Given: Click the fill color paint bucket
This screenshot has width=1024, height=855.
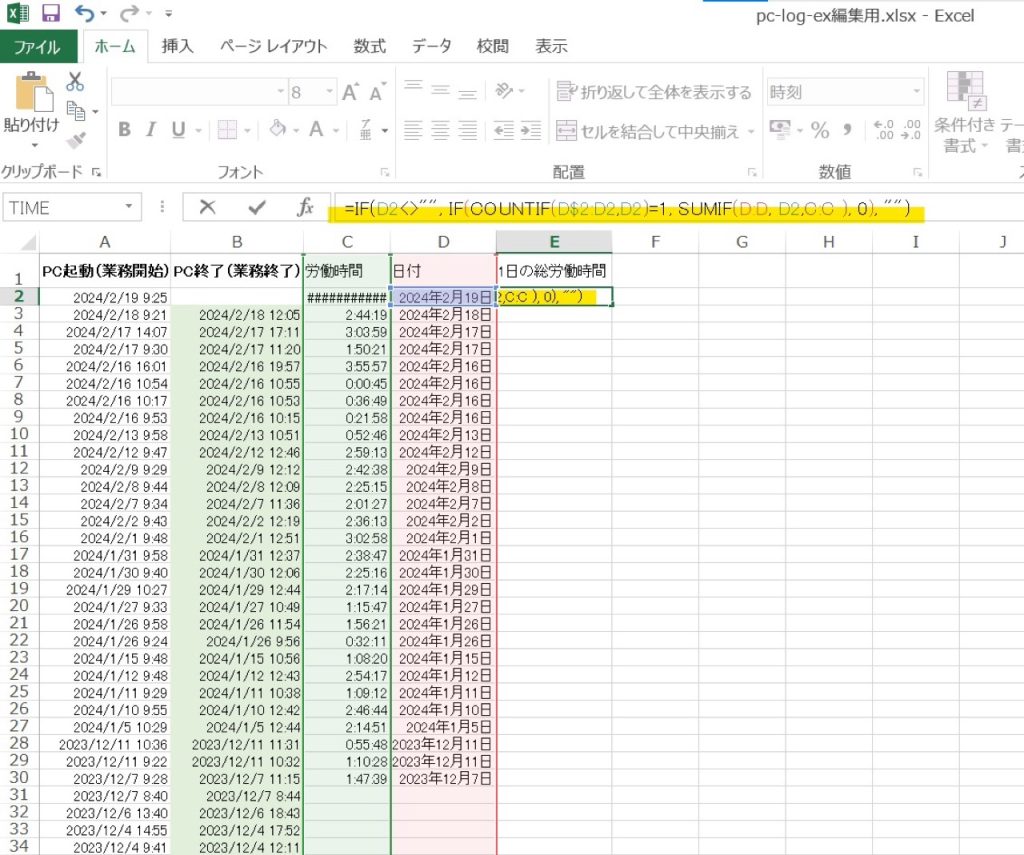Looking at the screenshot, I should coord(278,129).
